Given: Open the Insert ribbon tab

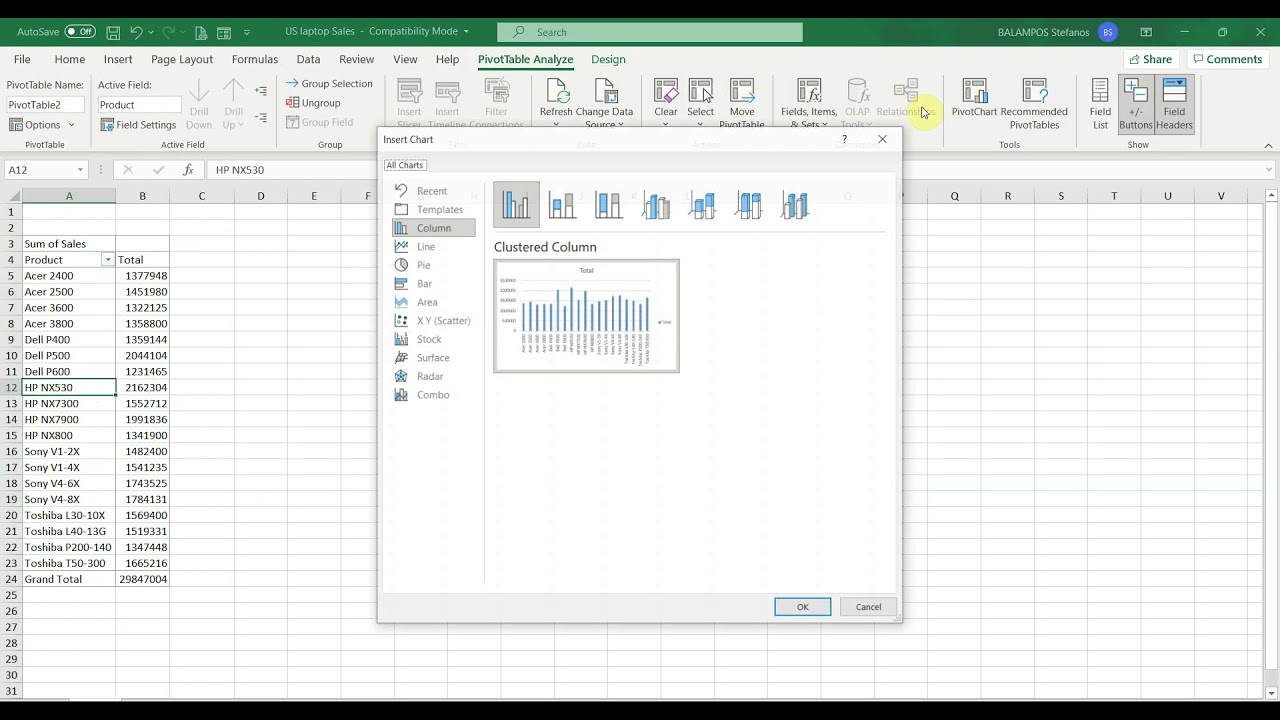Looking at the screenshot, I should [118, 59].
